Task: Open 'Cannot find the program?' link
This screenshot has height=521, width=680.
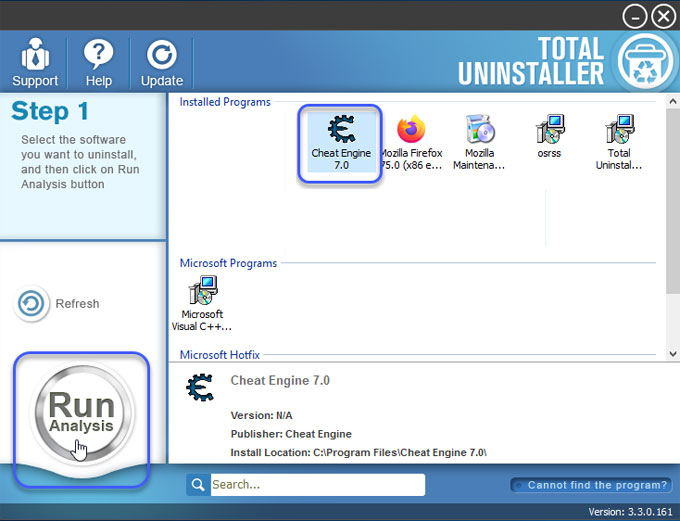Action: tap(592, 485)
